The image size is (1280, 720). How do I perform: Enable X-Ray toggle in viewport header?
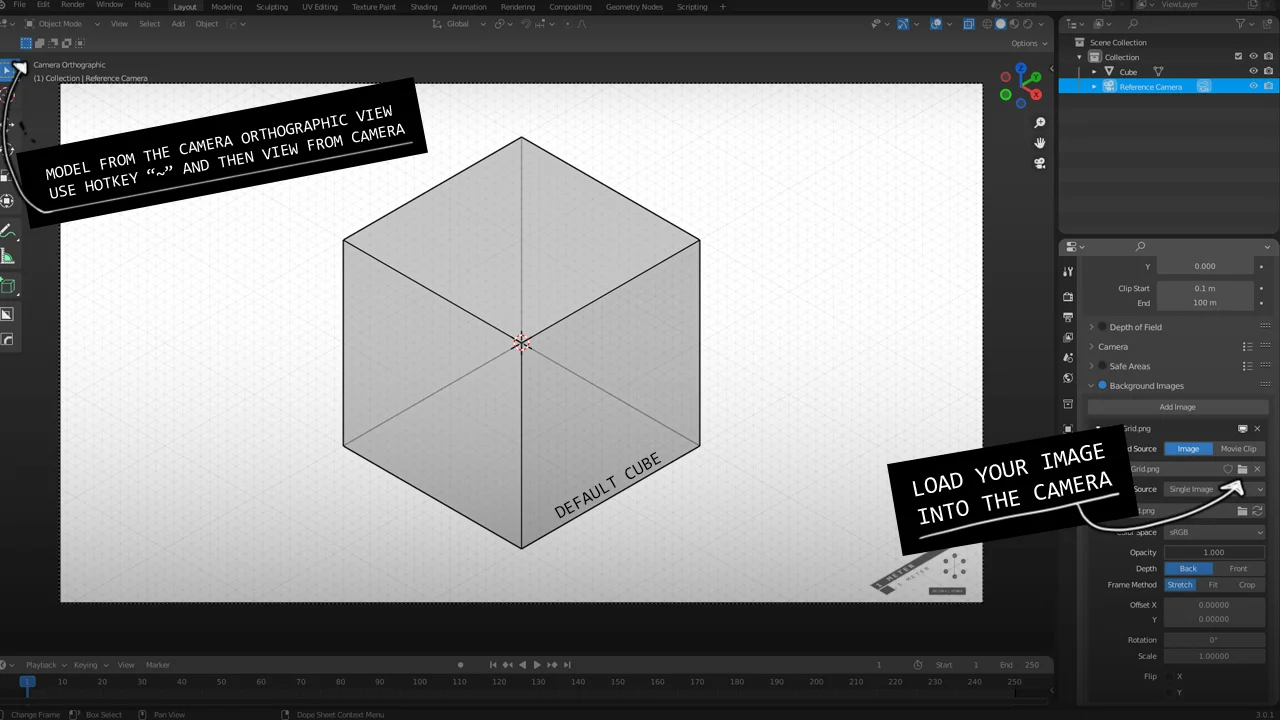[969, 24]
